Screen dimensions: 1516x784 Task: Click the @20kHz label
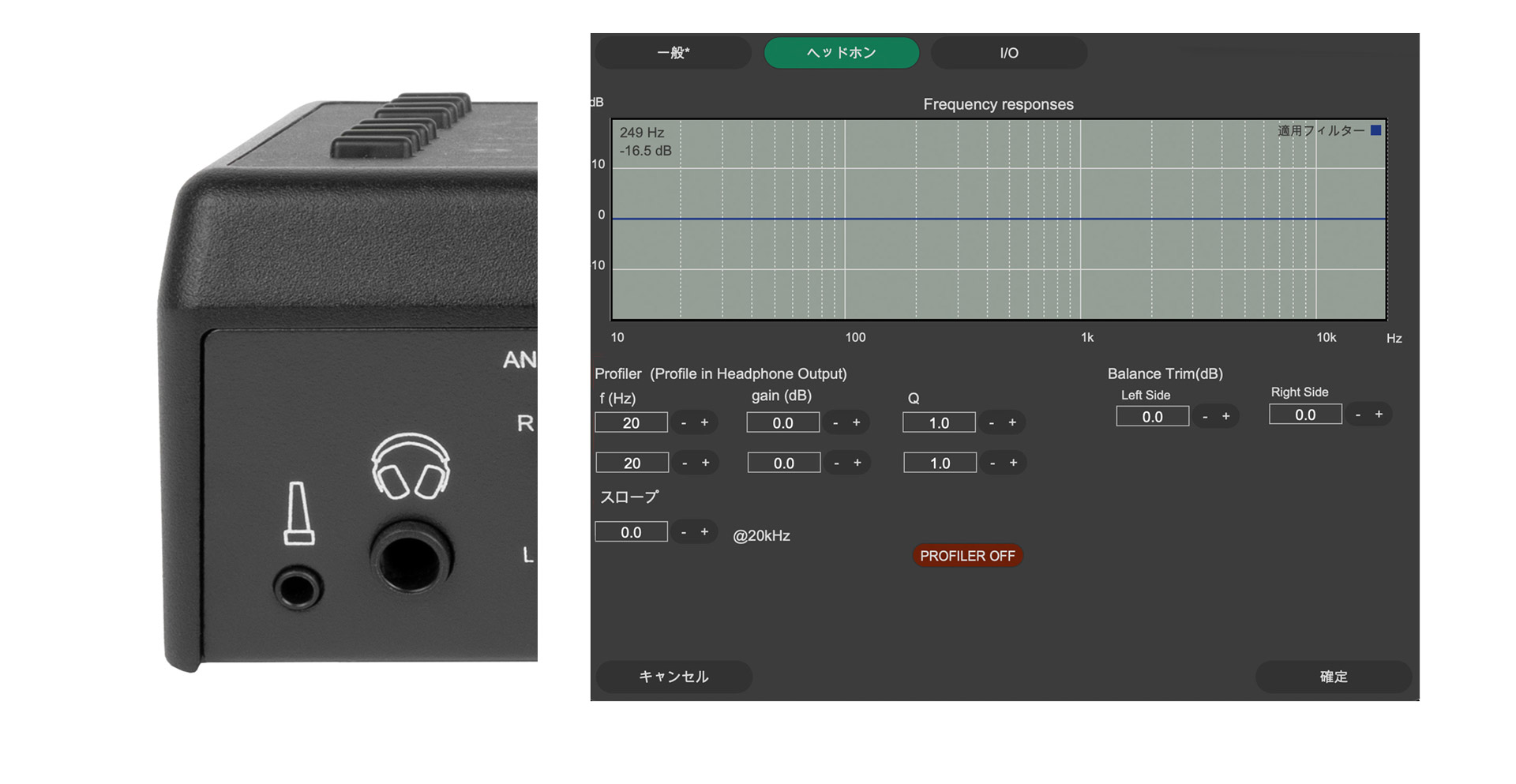[761, 535]
